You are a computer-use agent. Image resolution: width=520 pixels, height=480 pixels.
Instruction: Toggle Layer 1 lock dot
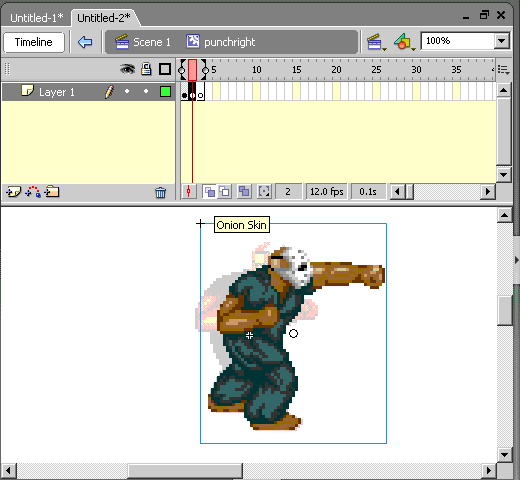pos(146,91)
